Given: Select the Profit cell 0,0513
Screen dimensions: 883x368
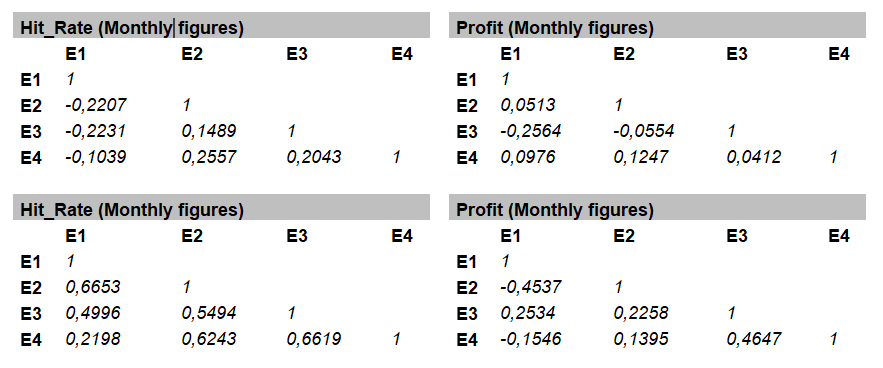Looking at the screenshot, I should 528,105.
